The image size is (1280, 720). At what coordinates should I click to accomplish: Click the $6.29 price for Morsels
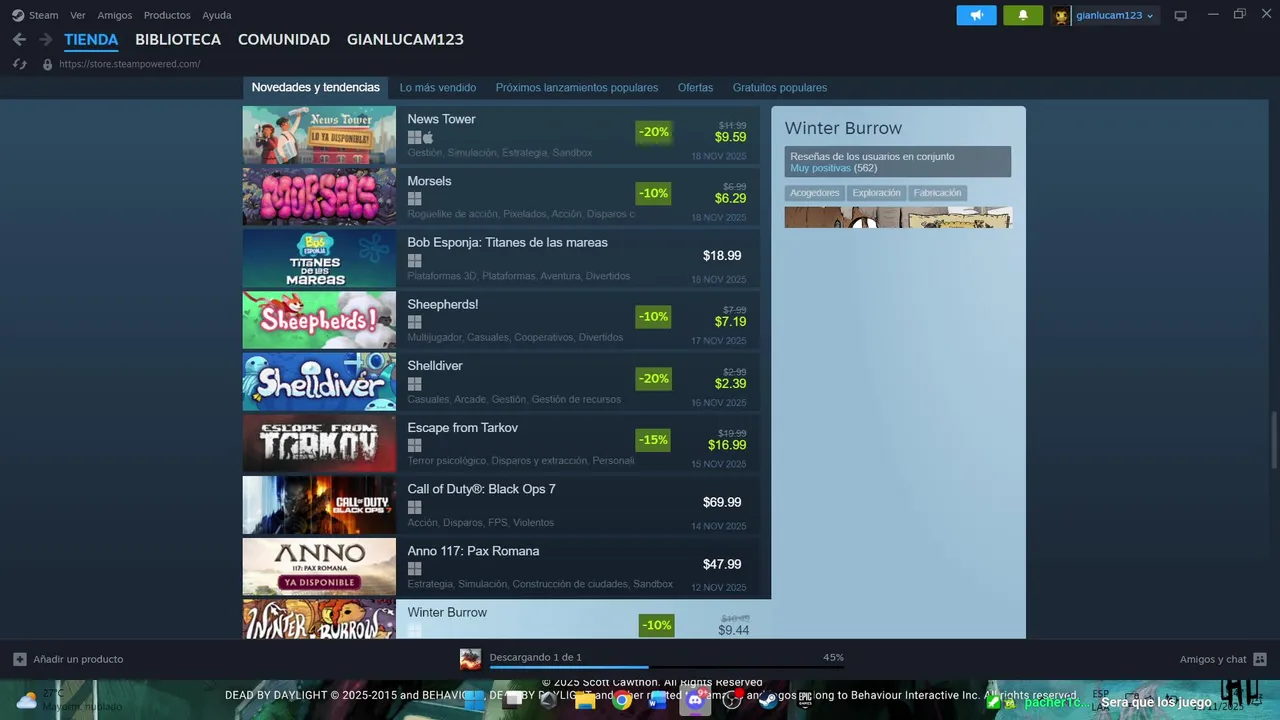click(730, 199)
